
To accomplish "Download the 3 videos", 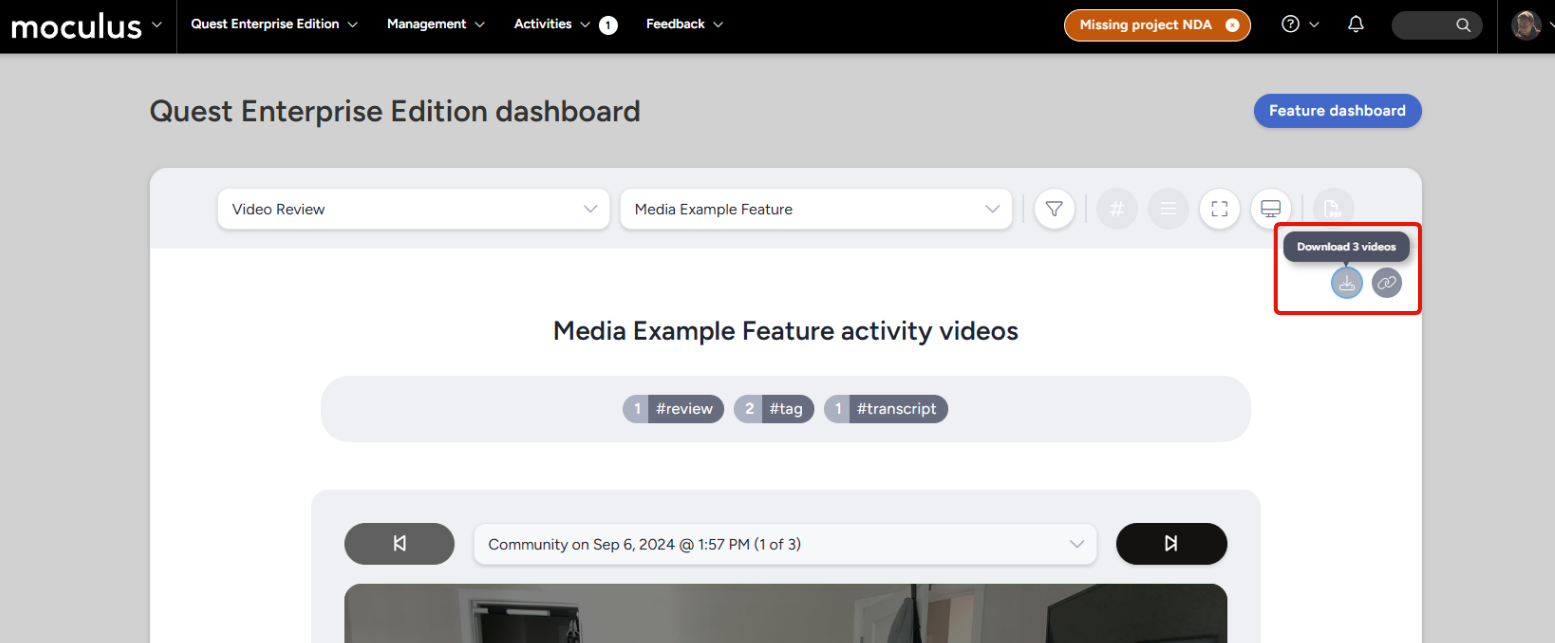I will click(1347, 283).
